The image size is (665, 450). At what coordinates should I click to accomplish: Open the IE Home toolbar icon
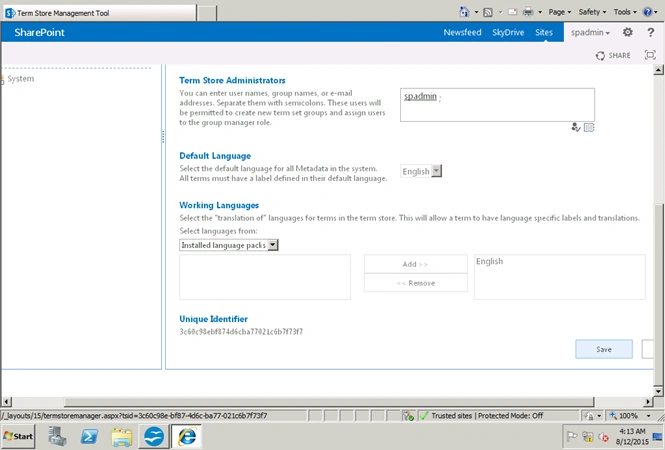click(464, 12)
